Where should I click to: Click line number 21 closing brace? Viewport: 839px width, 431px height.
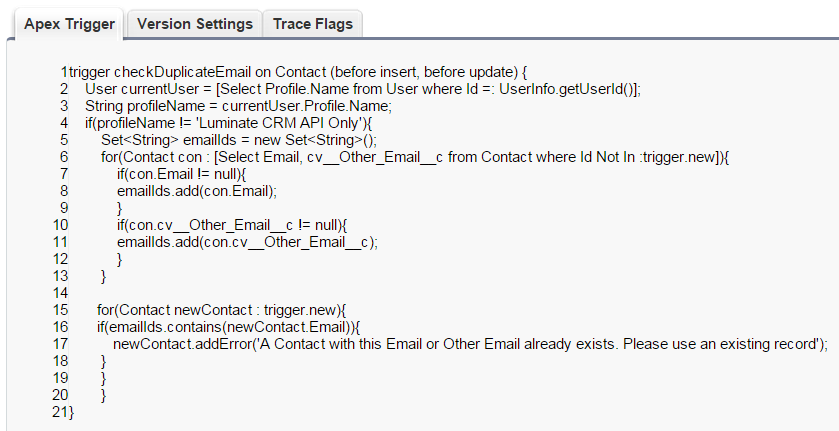(62, 412)
